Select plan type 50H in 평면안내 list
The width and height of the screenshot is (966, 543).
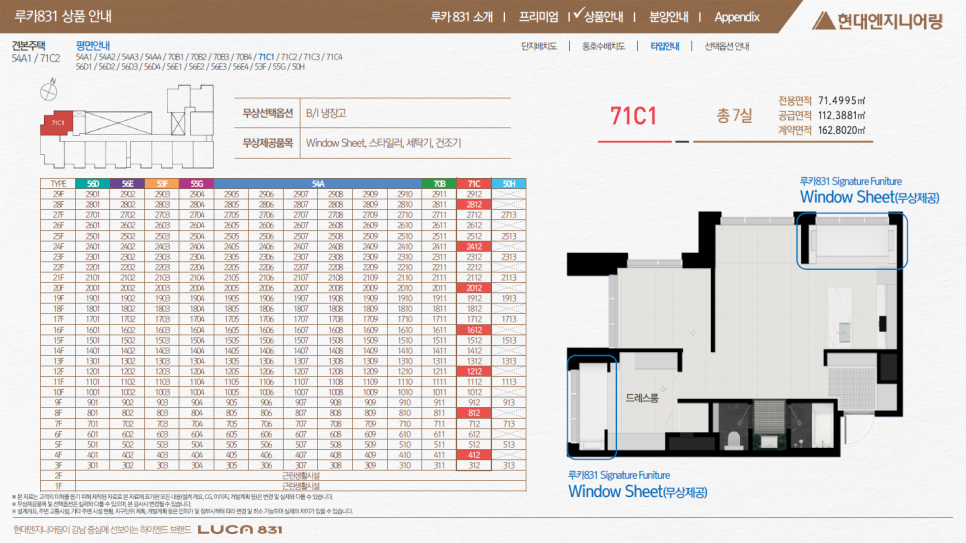298,67
